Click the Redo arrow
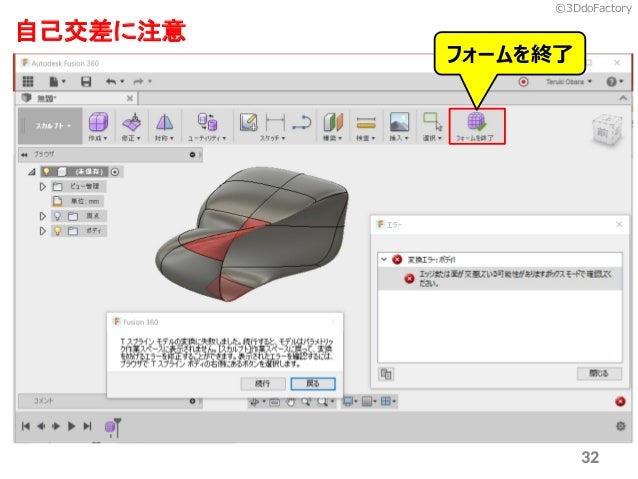Viewport: 638px width, 479px height. tap(138, 82)
